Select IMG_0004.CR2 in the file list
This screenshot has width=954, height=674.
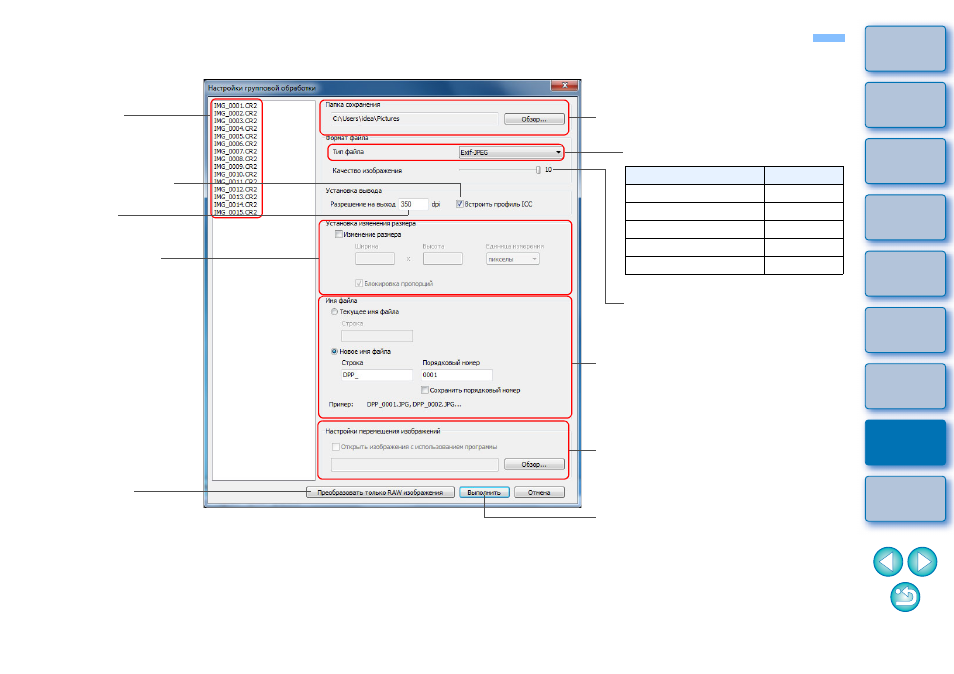point(235,129)
